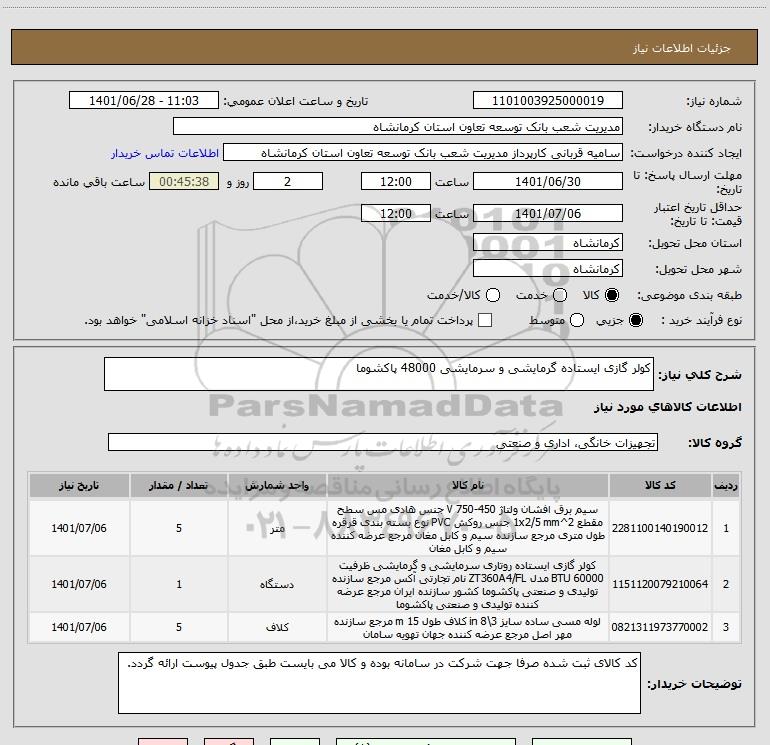Click the لوله مسی ساده product description
The image size is (770, 745).
[x=468, y=628]
